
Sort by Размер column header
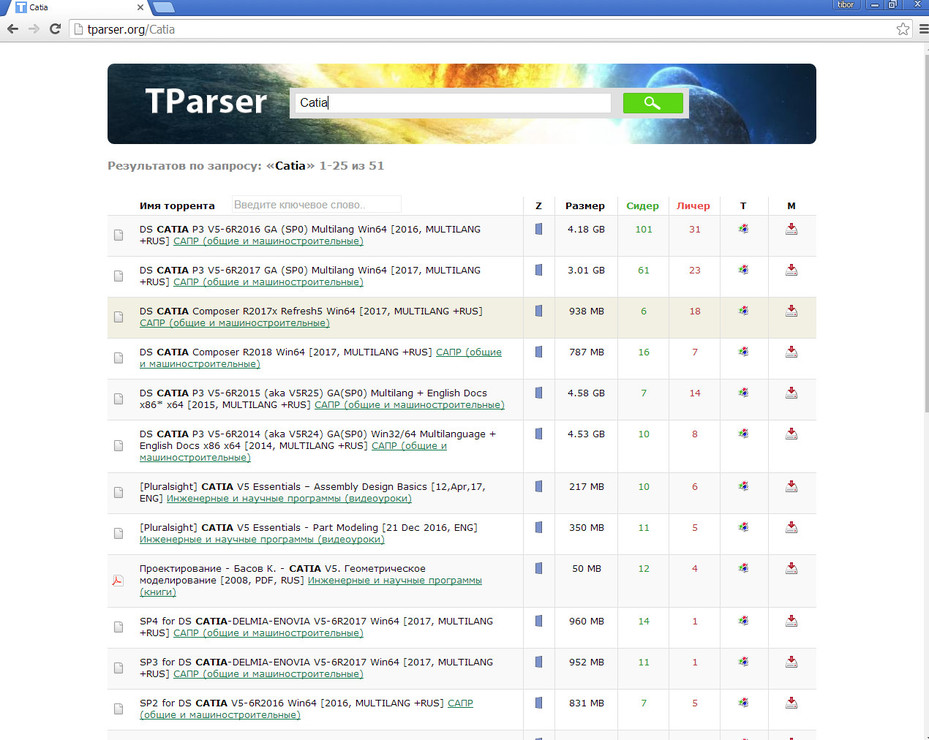(x=585, y=206)
